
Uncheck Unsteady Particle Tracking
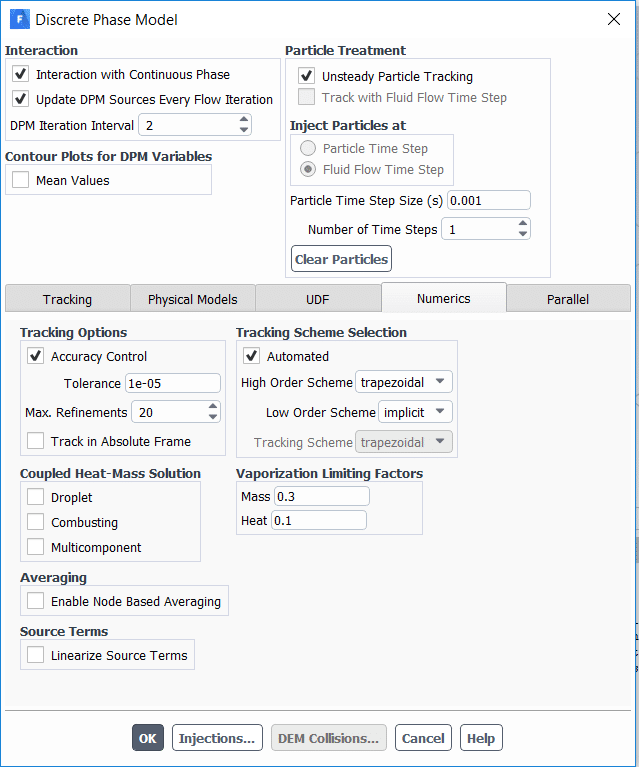point(307,76)
